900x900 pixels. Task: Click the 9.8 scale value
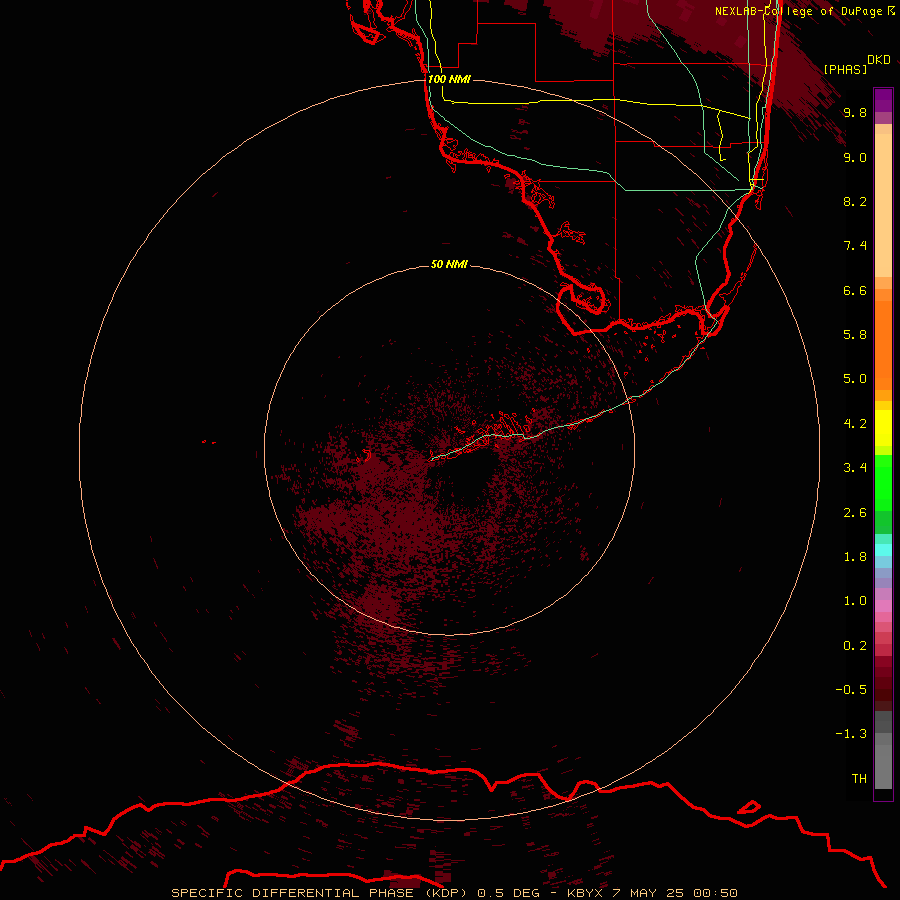click(x=855, y=112)
